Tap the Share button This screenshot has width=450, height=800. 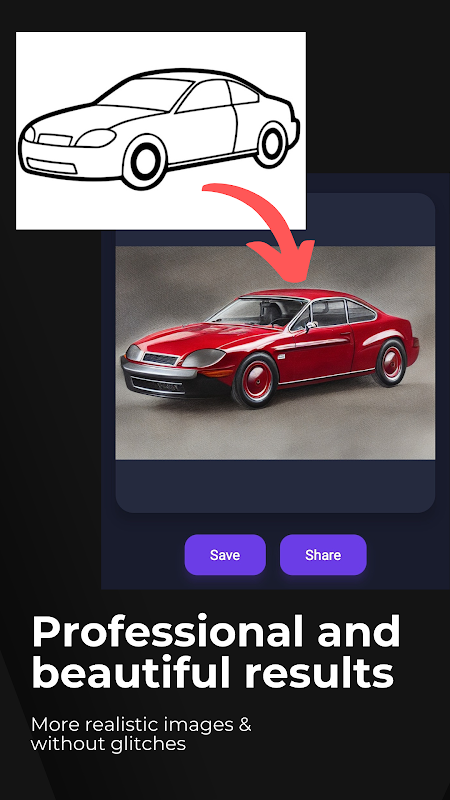[323, 555]
